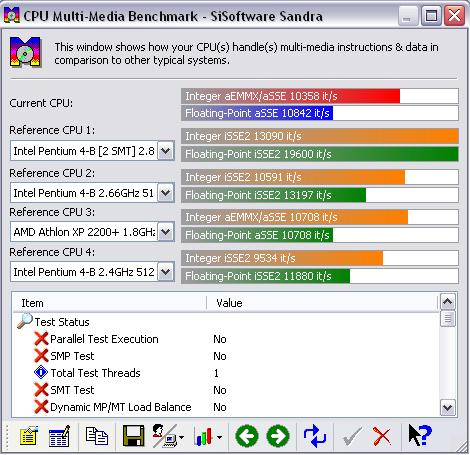This screenshot has width=470, height=455.
Task: Click the blue refresh arrows icon
Action: click(x=315, y=436)
